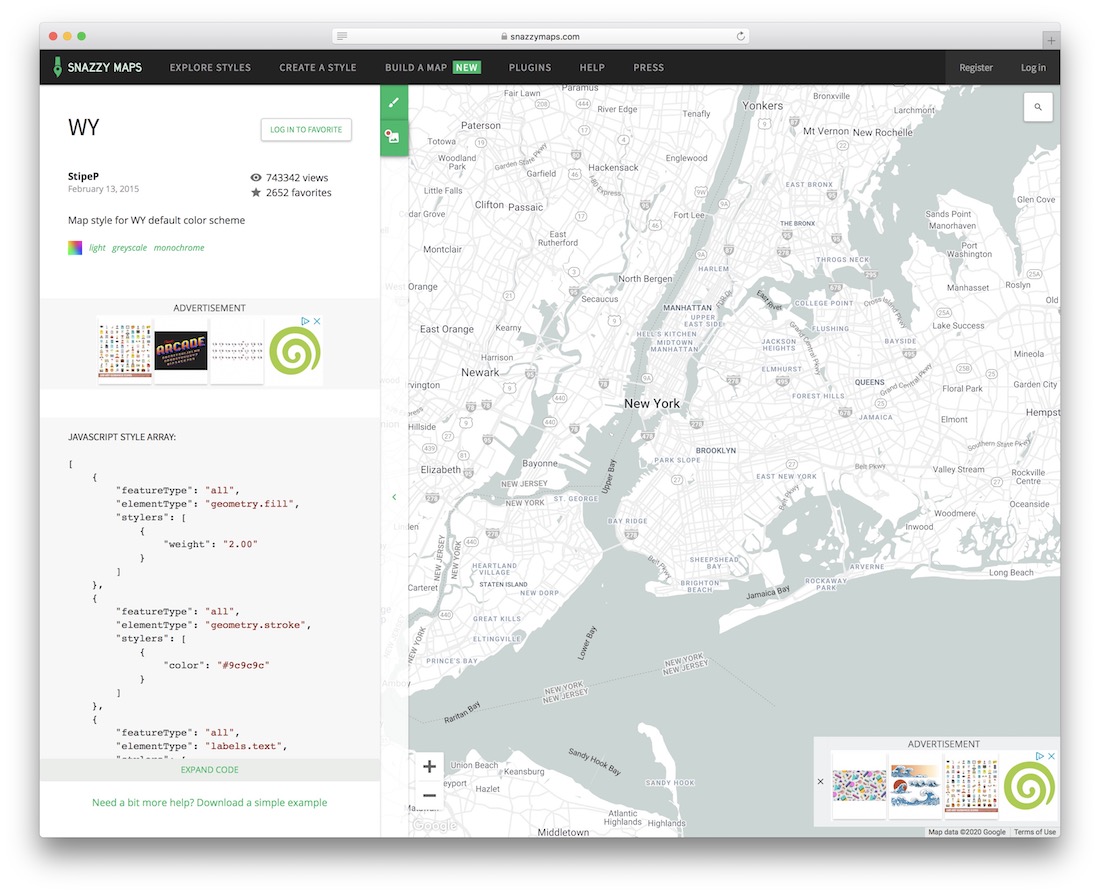
Task: Click the green spiral logo in sidebar ad
Action: 295,350
